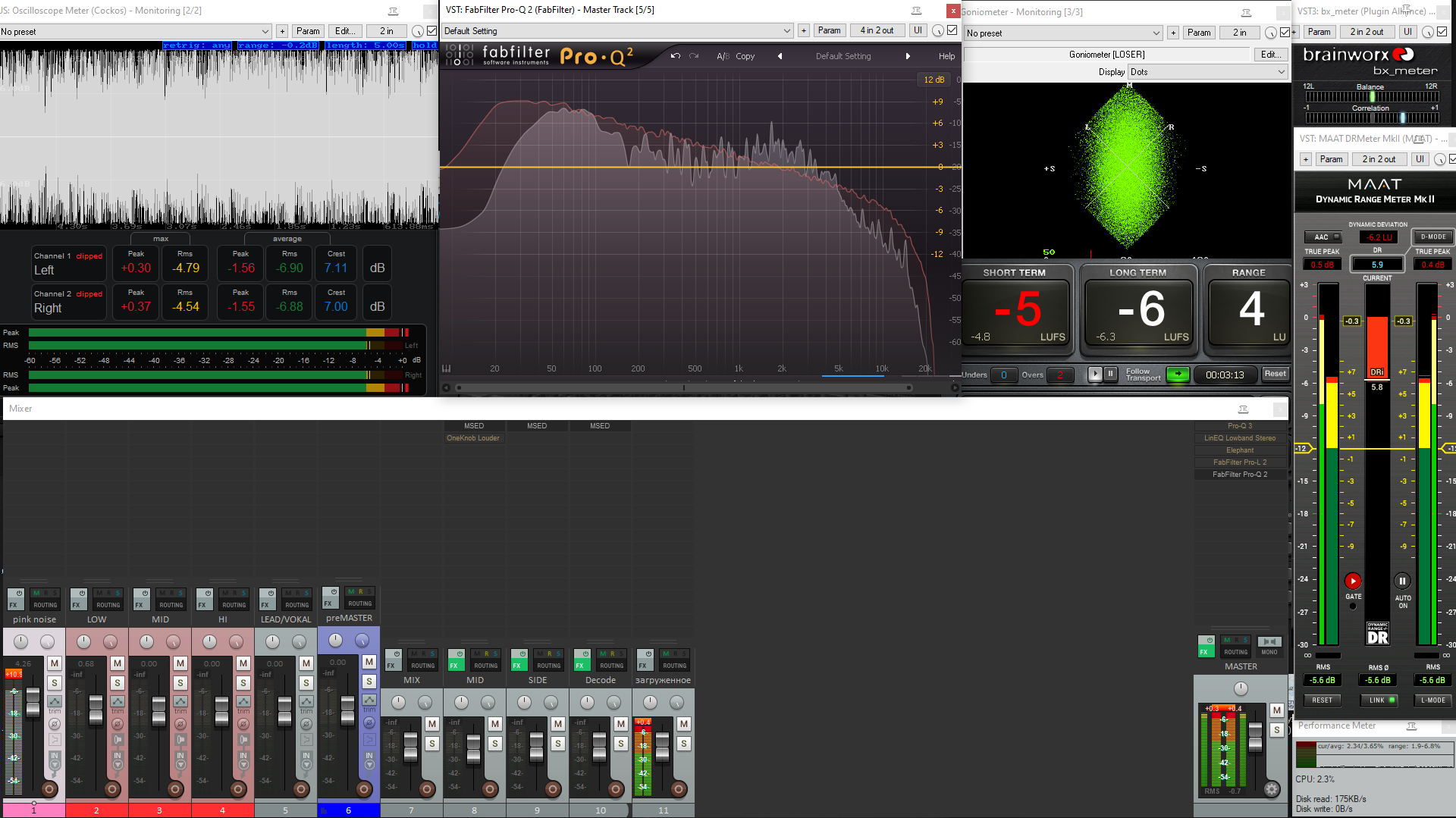Open Pro-Q 2 'Default Setting' host preset dropdown

(617, 31)
